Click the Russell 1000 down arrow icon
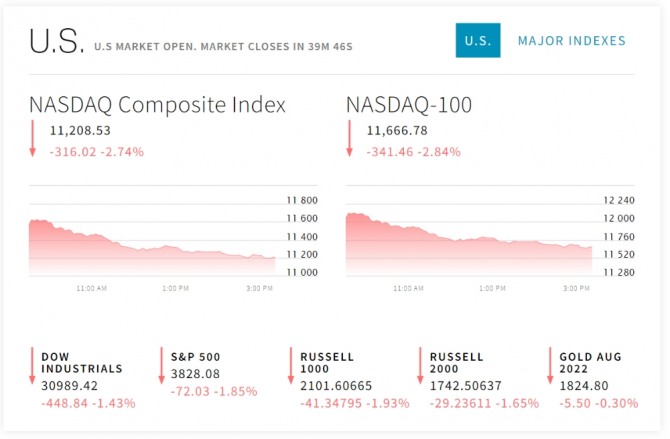 pos(292,366)
